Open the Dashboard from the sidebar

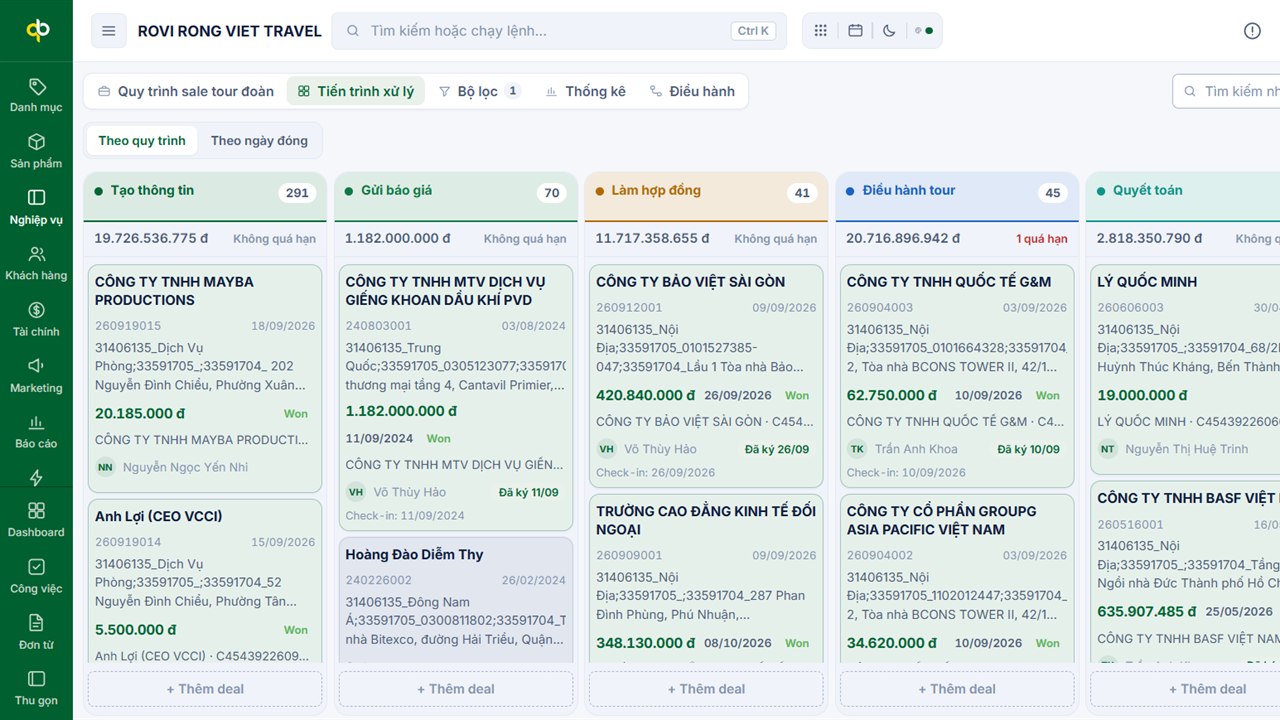[36, 520]
